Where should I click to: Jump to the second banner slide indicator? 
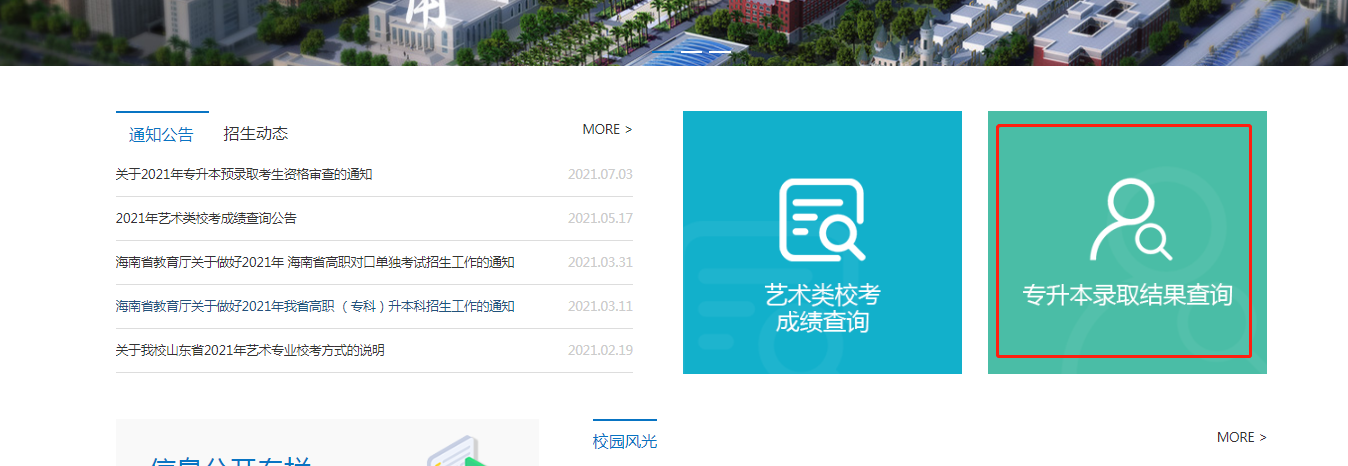tap(692, 51)
